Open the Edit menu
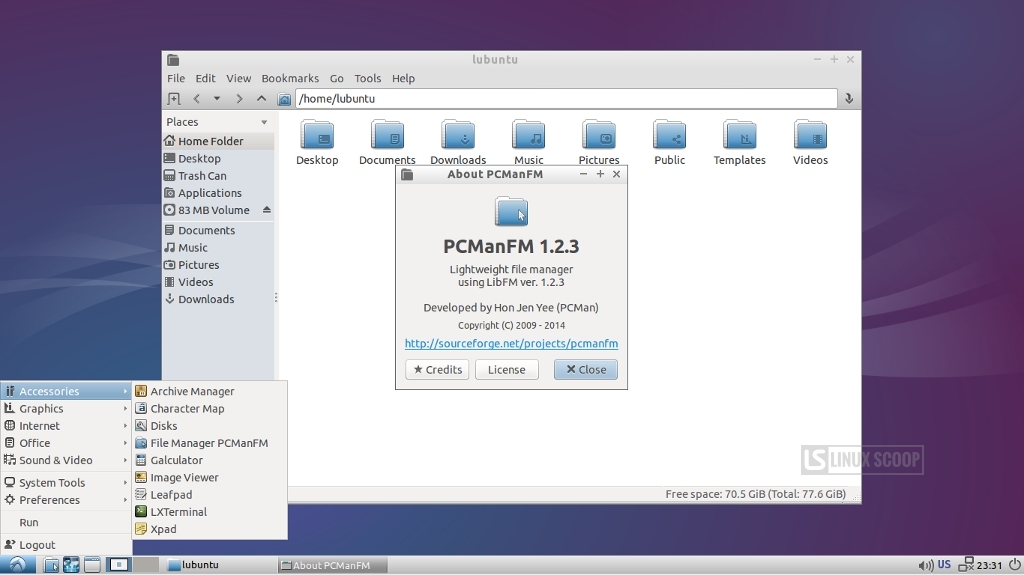 205,78
